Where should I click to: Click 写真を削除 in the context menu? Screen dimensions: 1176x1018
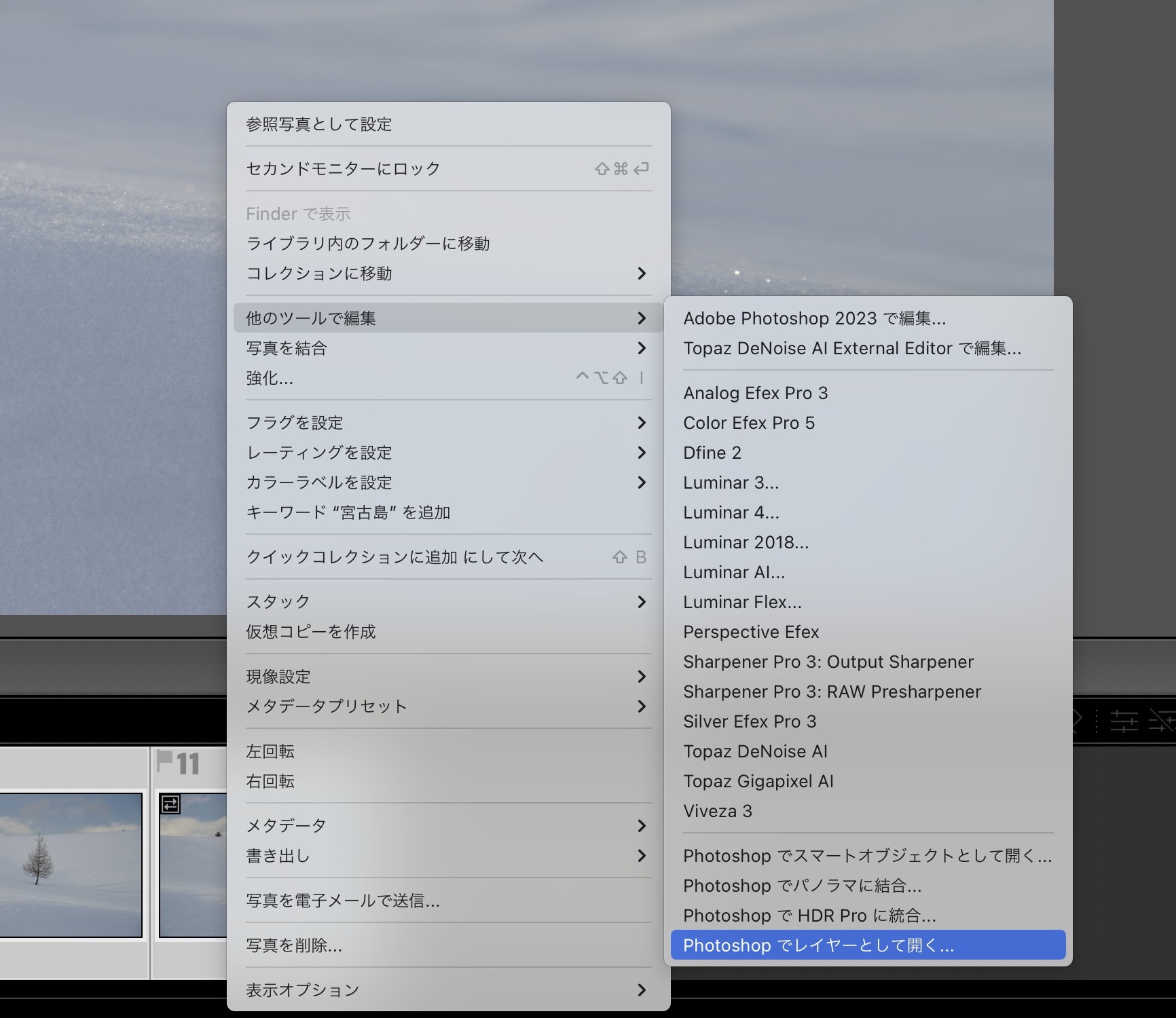[x=293, y=945]
